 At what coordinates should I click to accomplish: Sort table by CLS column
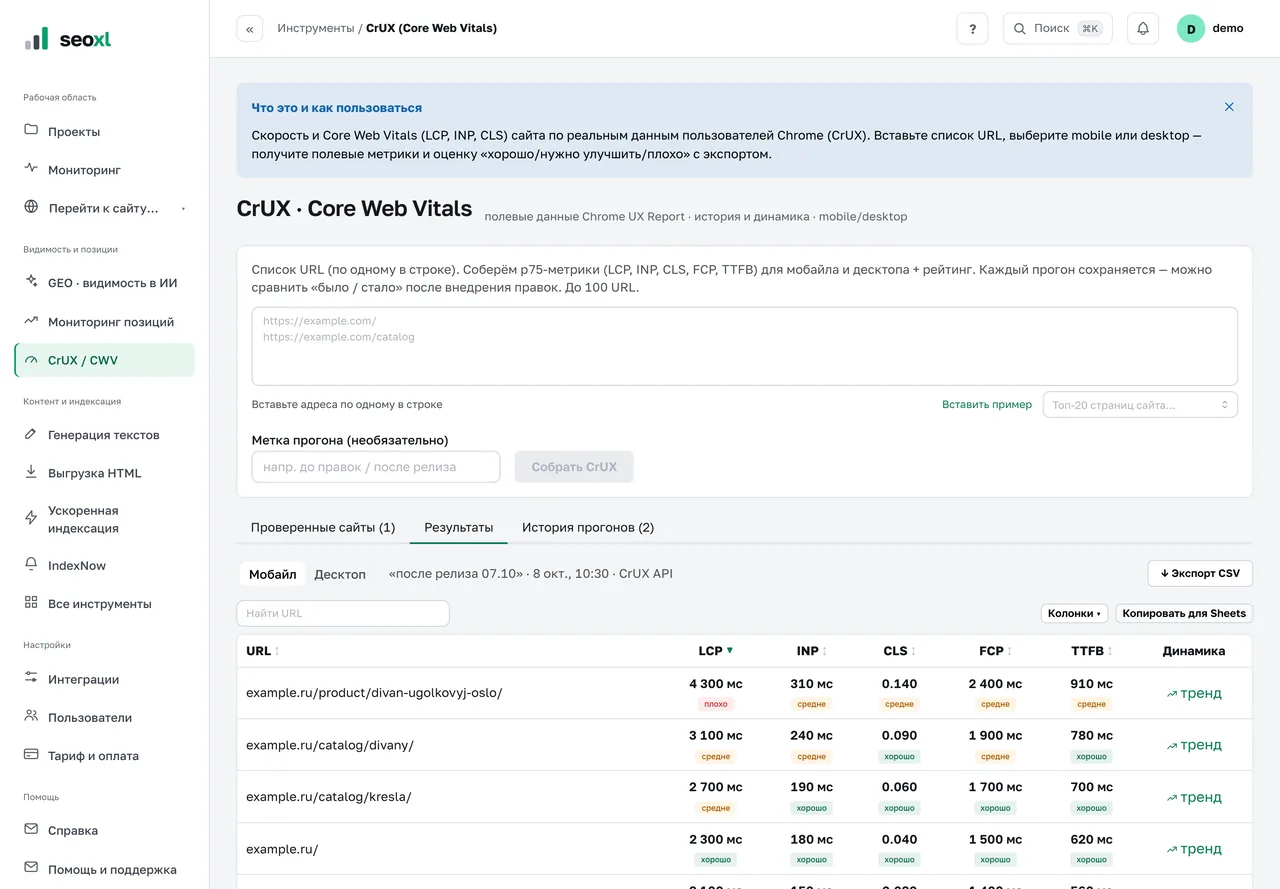(x=899, y=651)
